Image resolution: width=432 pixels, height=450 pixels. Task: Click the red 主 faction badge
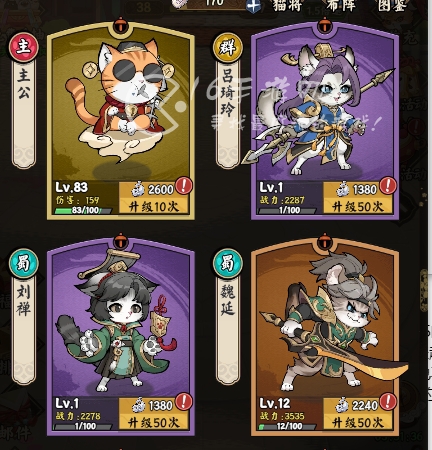[x=24, y=47]
